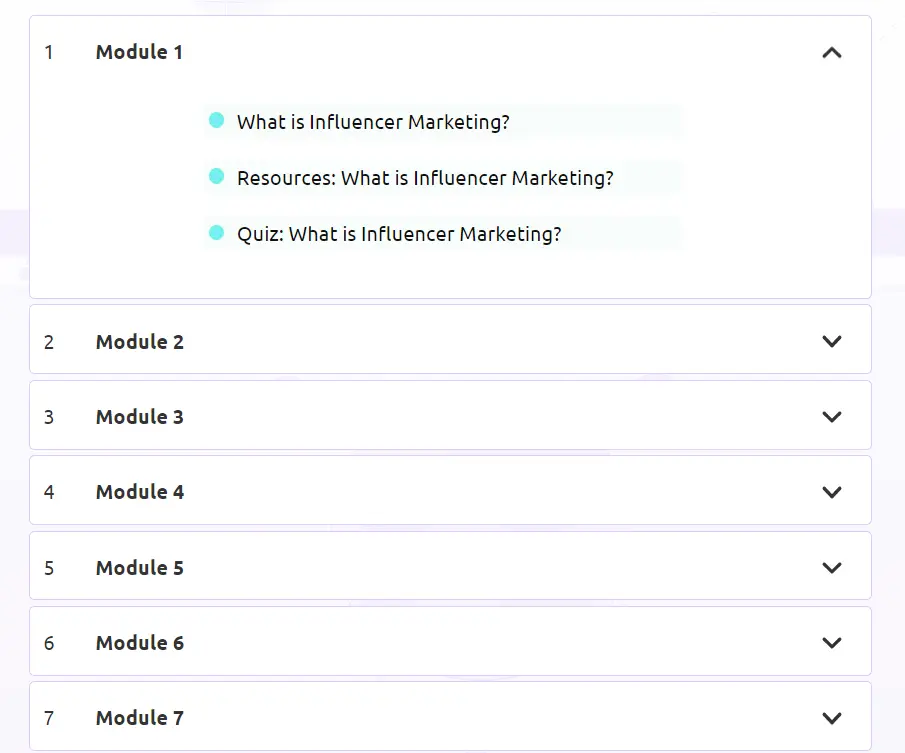This screenshot has height=753, width=905.
Task: Open the 'What is Influencer Marketing?' lesson
Action: [373, 123]
